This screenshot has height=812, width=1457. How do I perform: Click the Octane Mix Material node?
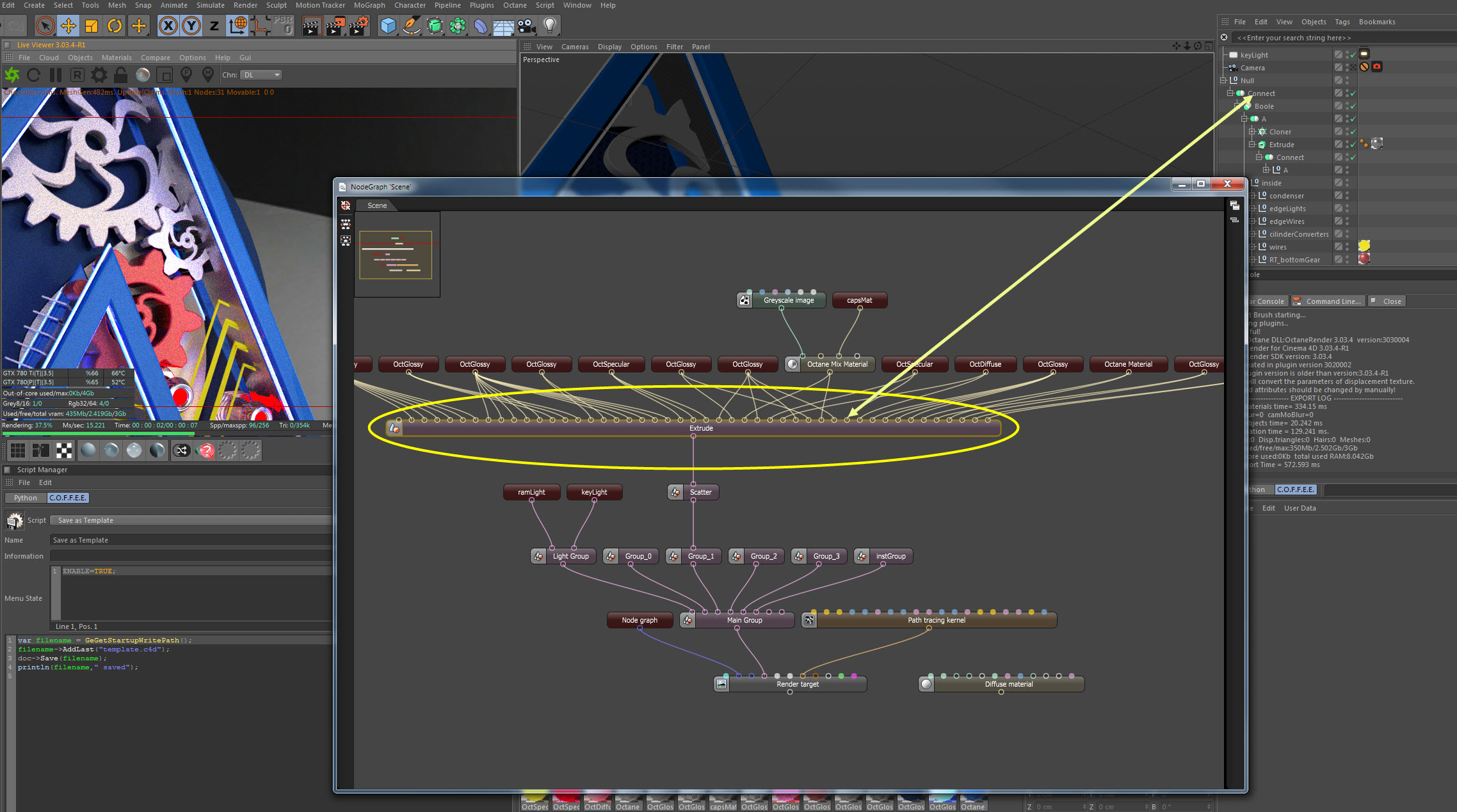(837, 364)
